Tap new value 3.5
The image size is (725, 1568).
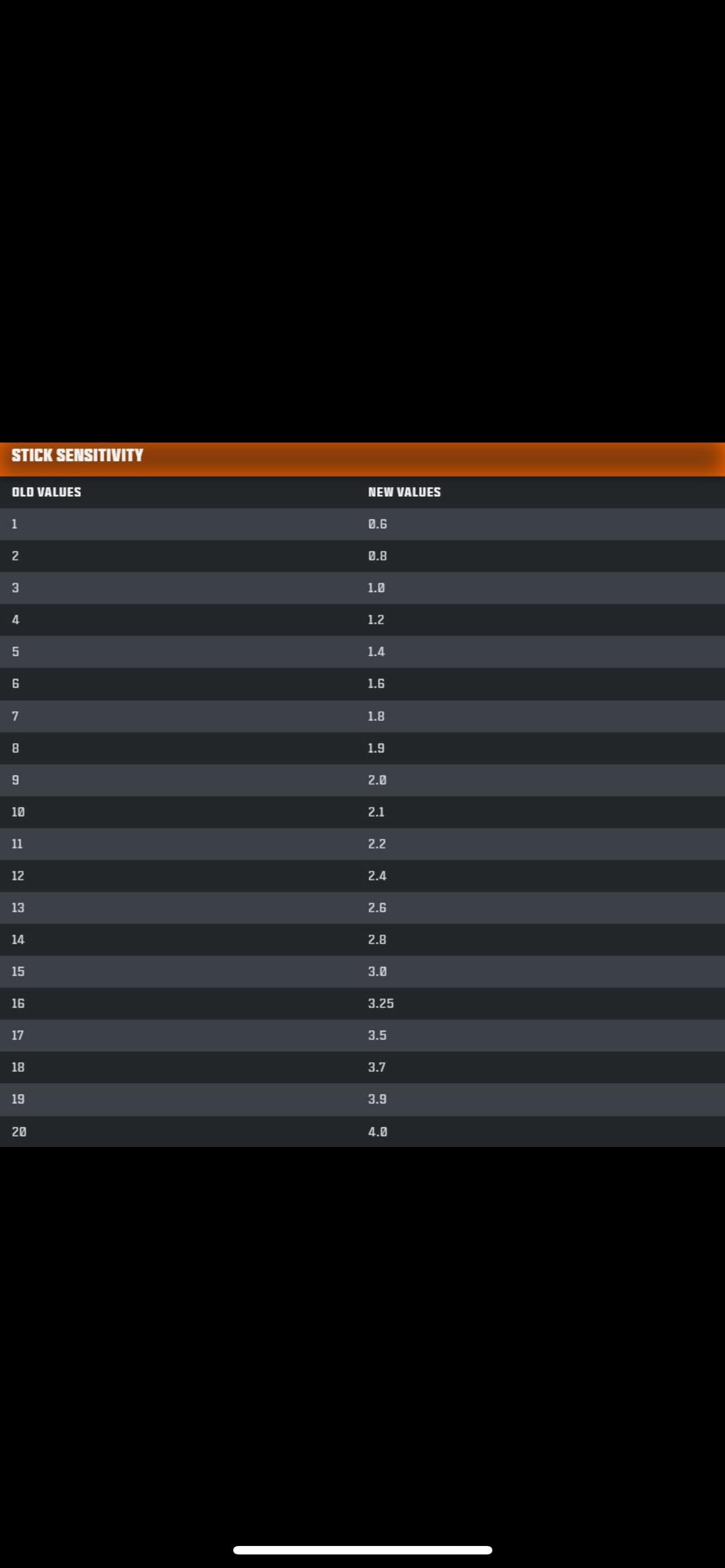pyautogui.click(x=377, y=1035)
